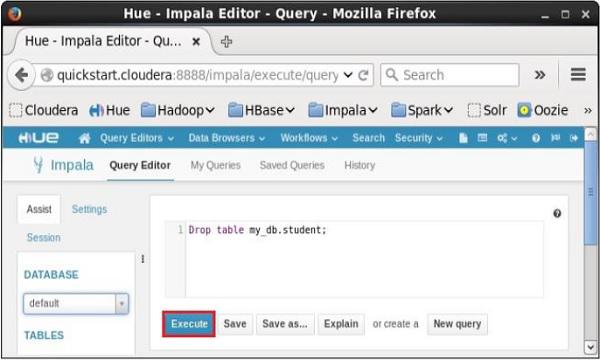Open the default database dropdown
The height and width of the screenshot is (360, 600).
coord(76,304)
